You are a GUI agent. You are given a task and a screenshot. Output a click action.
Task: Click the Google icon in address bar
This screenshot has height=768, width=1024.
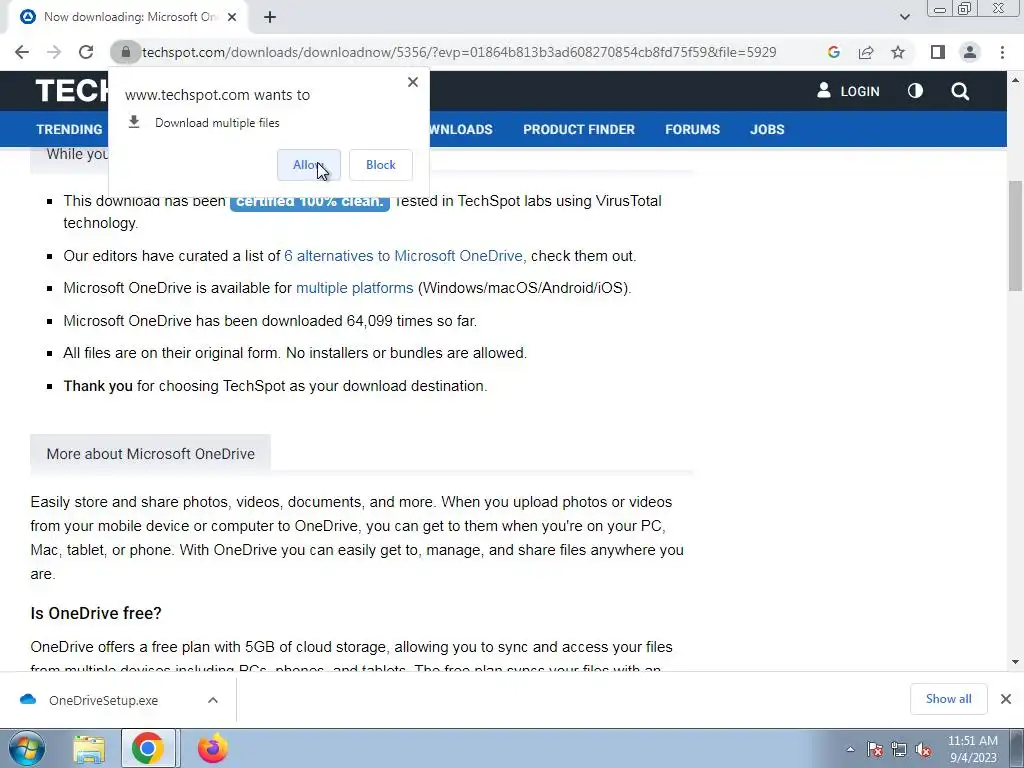tap(833, 52)
